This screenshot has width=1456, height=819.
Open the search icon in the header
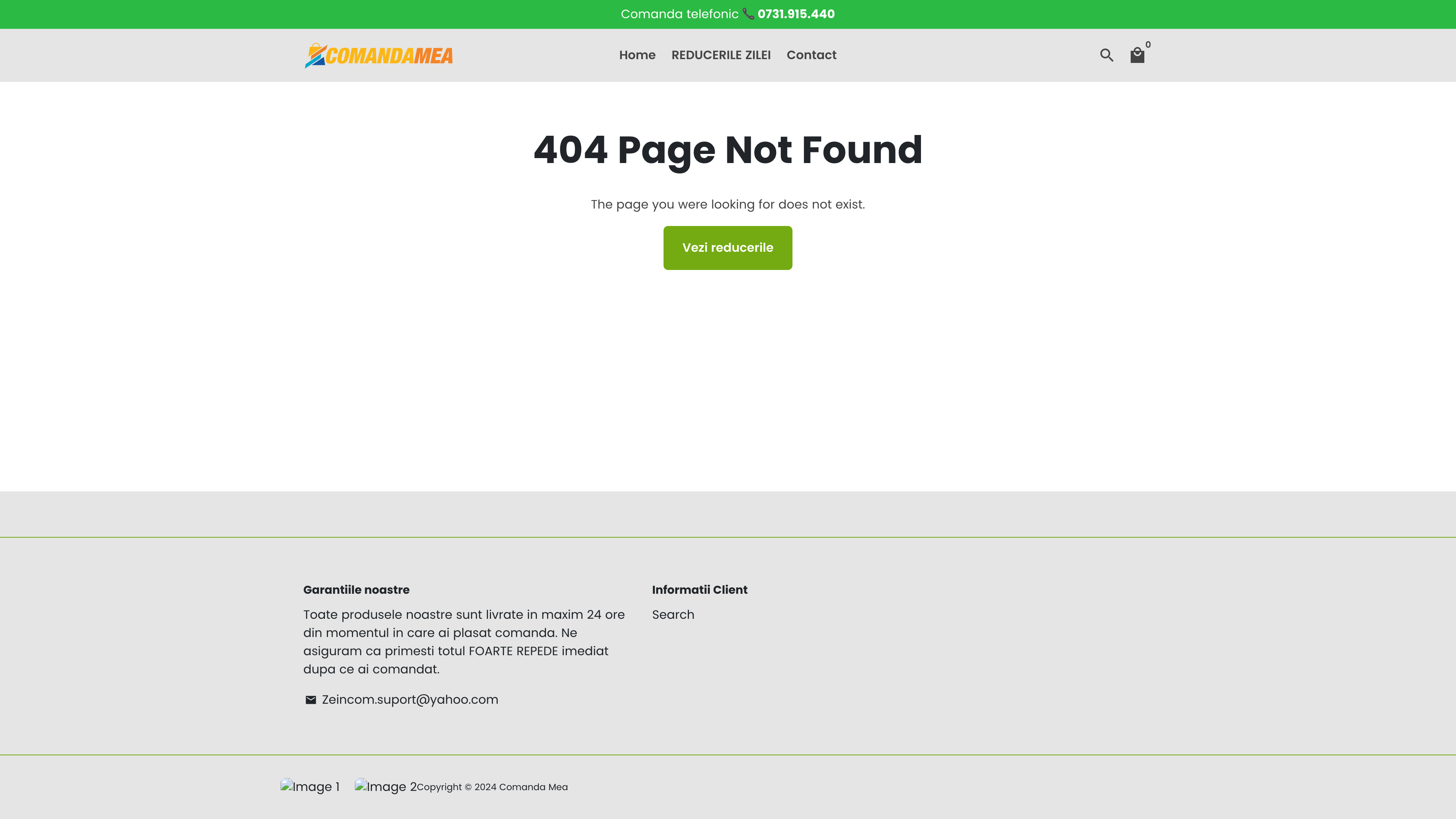(1107, 55)
